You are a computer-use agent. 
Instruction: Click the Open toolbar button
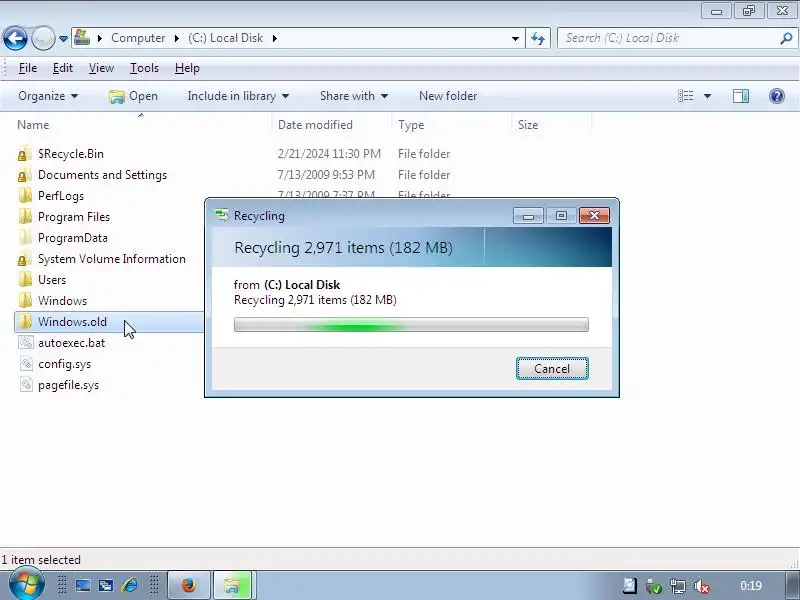pos(134,96)
